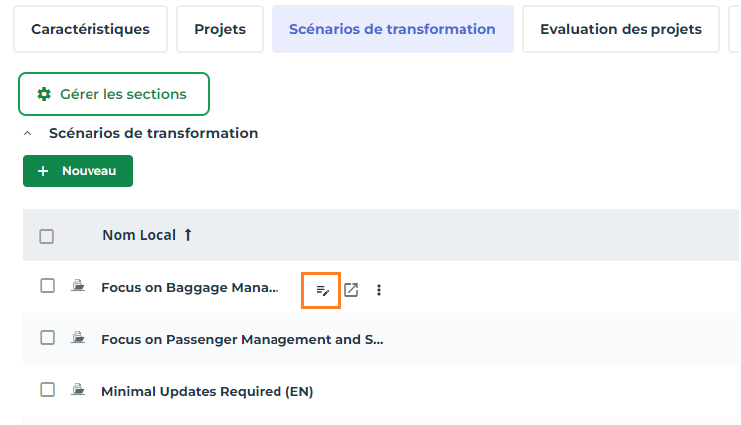This screenshot has width=741, height=425.
Task: Switch to the Caractéristiques tab
Action: (x=90, y=29)
